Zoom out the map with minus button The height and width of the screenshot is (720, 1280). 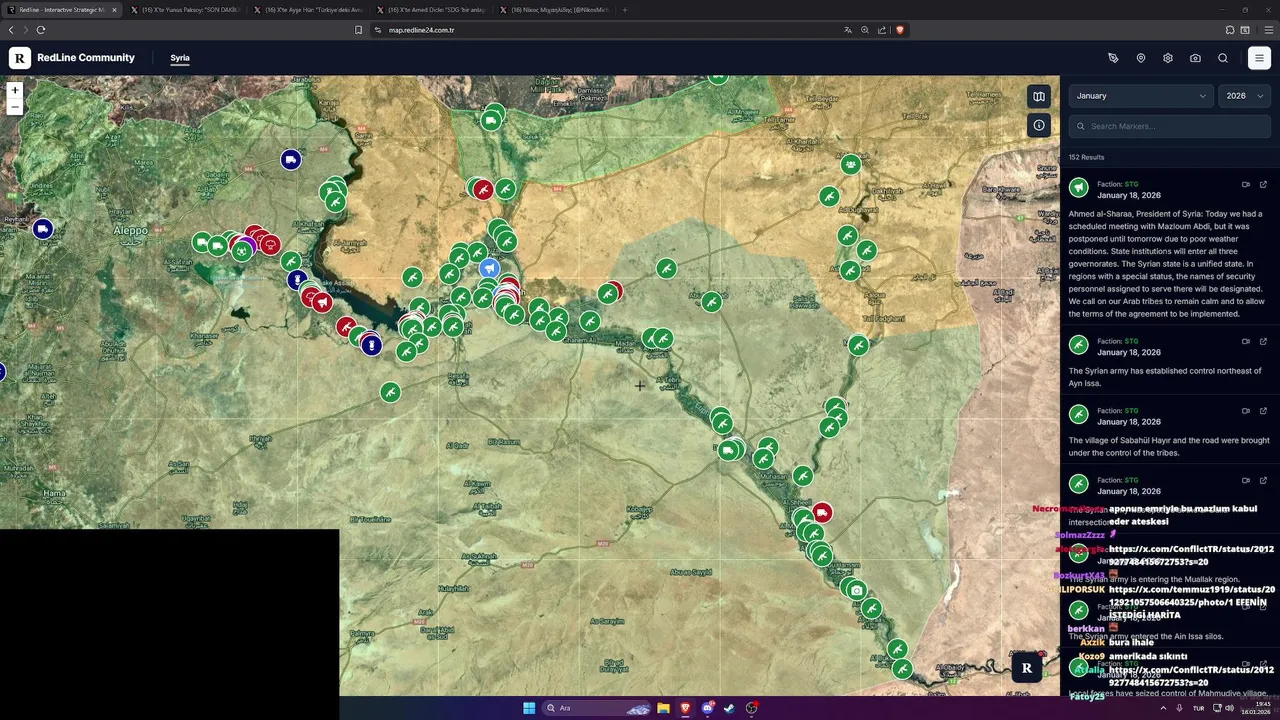click(x=14, y=106)
